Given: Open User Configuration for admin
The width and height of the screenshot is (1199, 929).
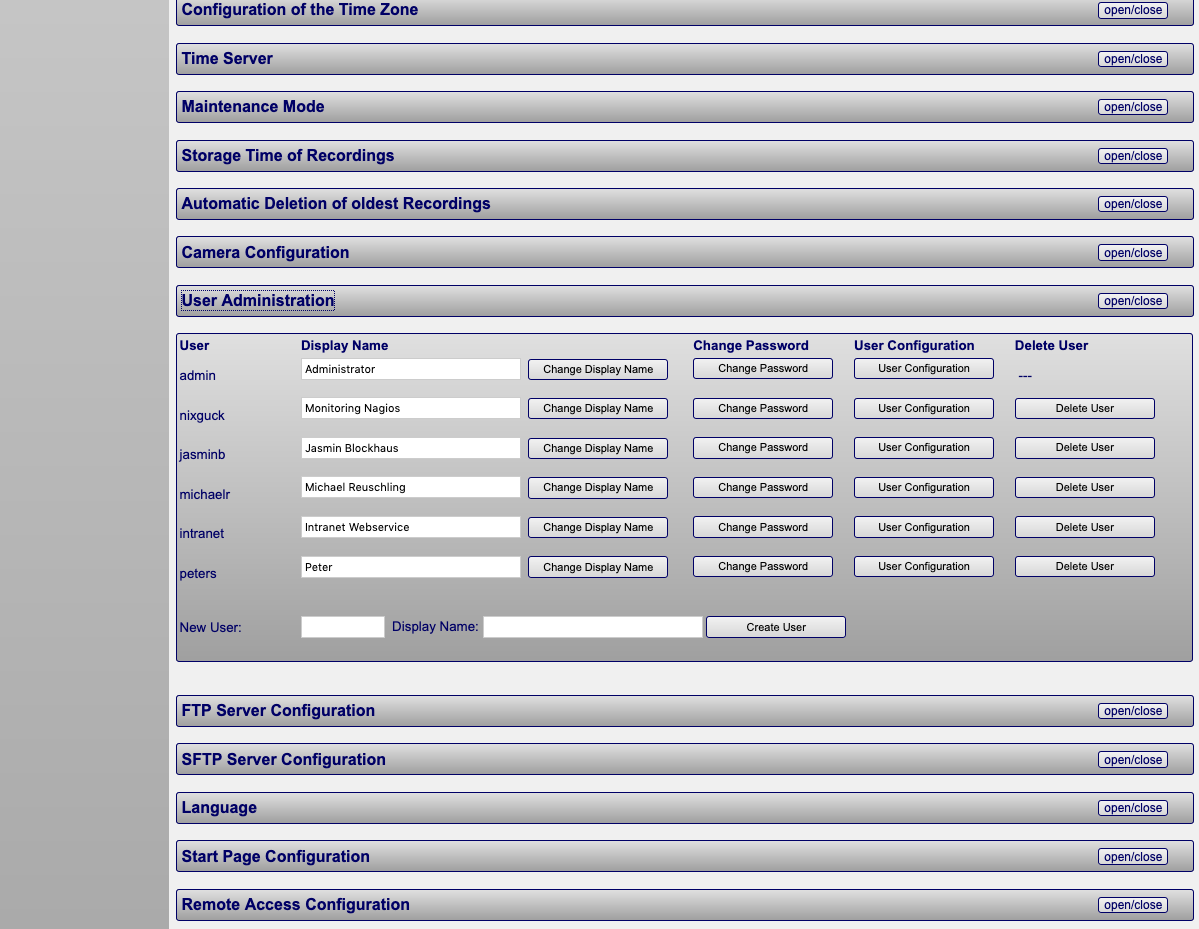Looking at the screenshot, I should click(924, 369).
